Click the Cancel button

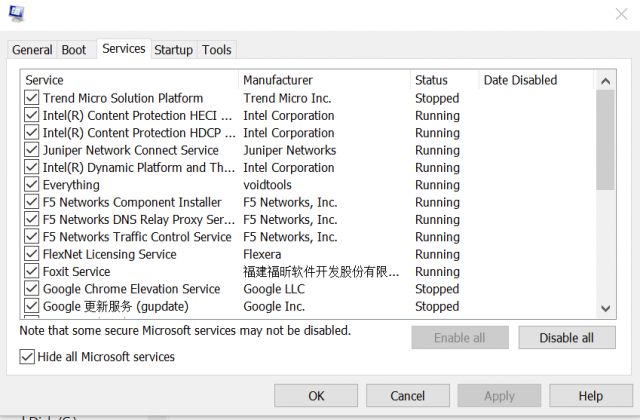[407, 396]
